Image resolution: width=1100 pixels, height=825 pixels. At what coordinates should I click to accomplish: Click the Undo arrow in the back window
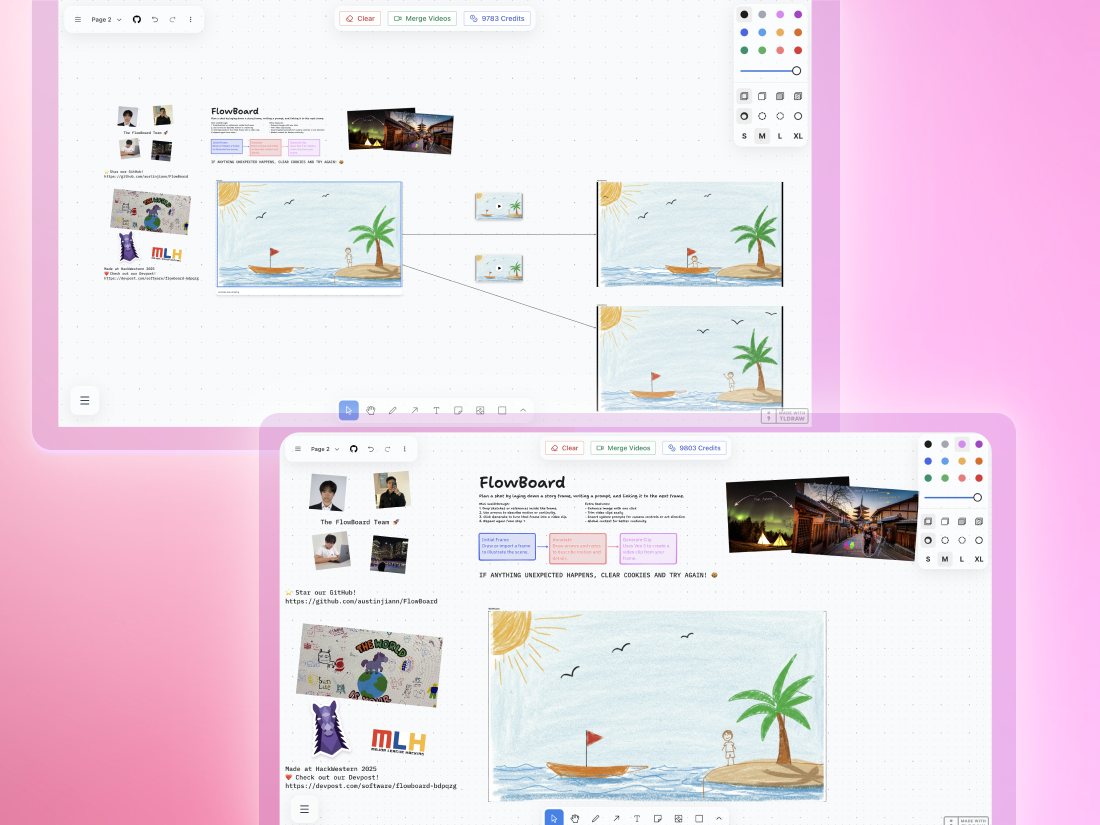point(155,19)
